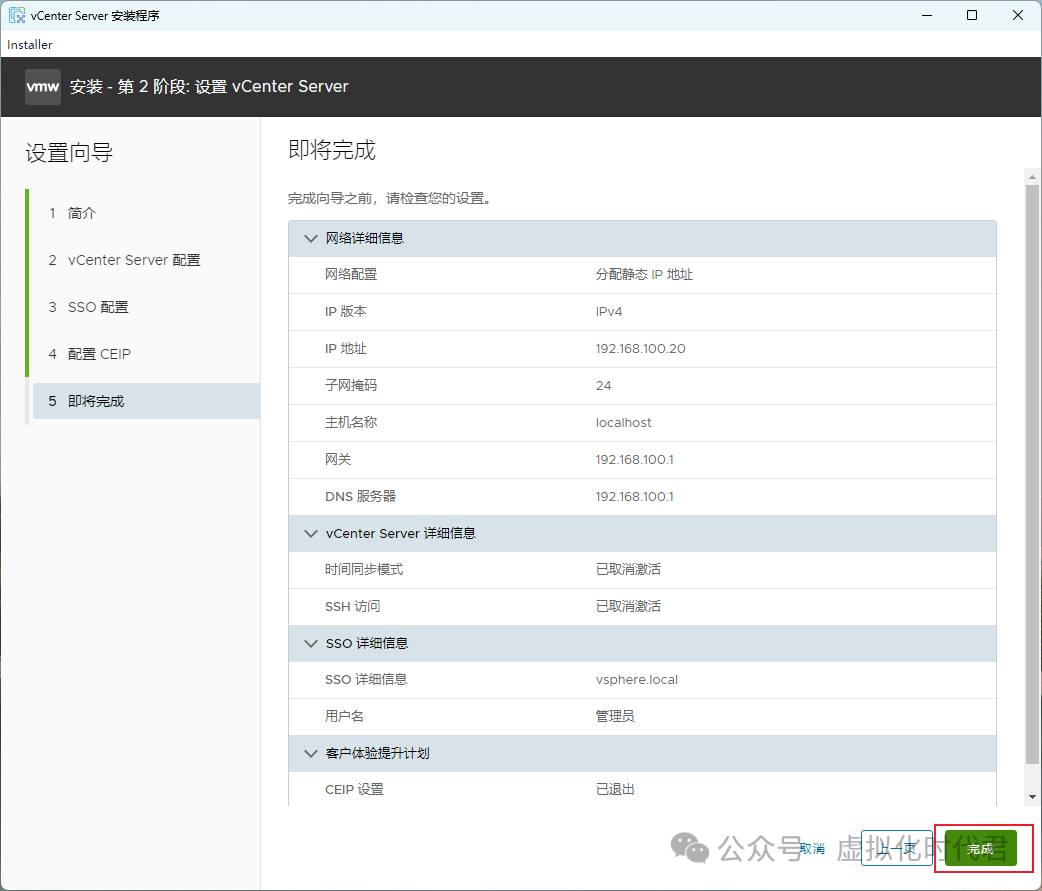Click the 子网掩码 row label

pos(351,386)
